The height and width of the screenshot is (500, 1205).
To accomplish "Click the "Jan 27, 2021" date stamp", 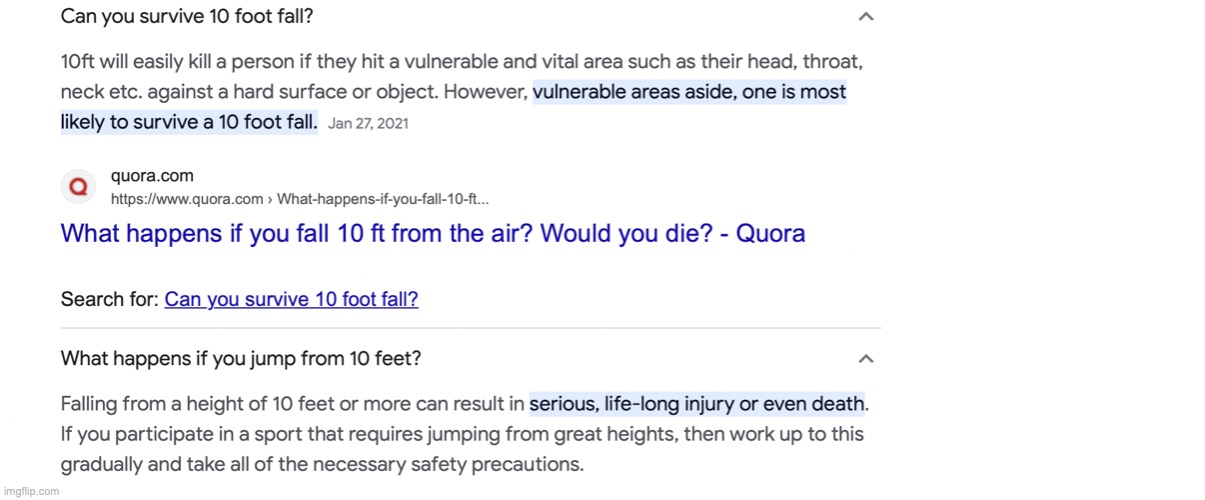I will [368, 124].
